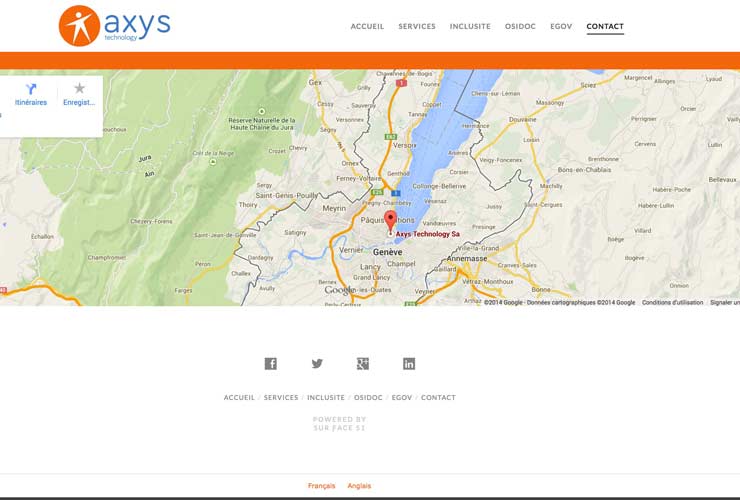Click the Vernier label on map
Screen dimensions: 740x500
(351, 250)
